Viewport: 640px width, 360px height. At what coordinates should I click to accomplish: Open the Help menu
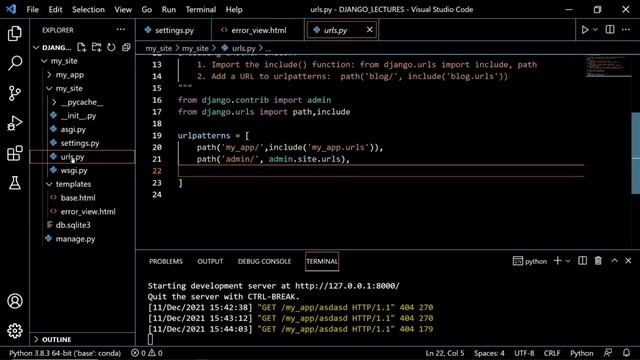point(234,9)
